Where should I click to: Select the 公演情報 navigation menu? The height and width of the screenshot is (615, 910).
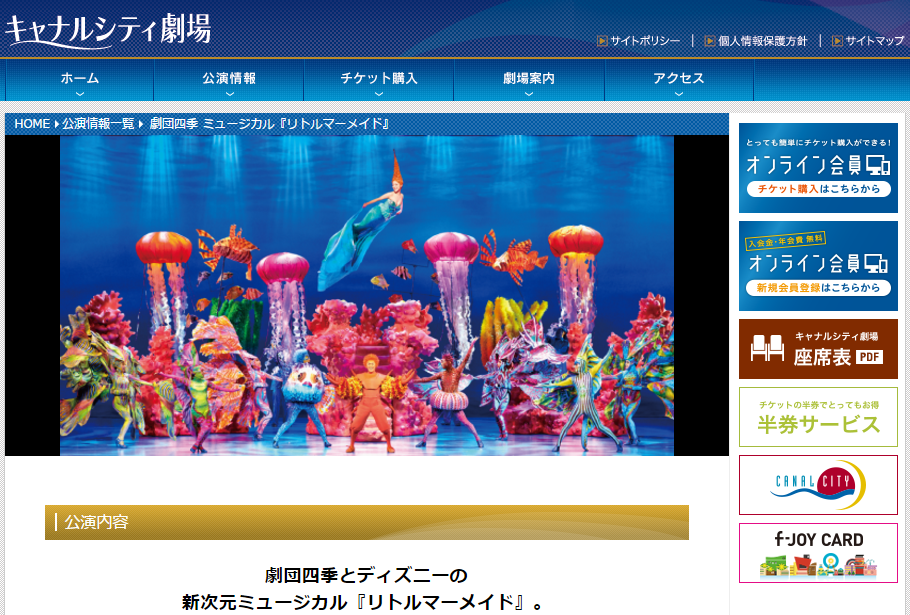[x=229, y=80]
